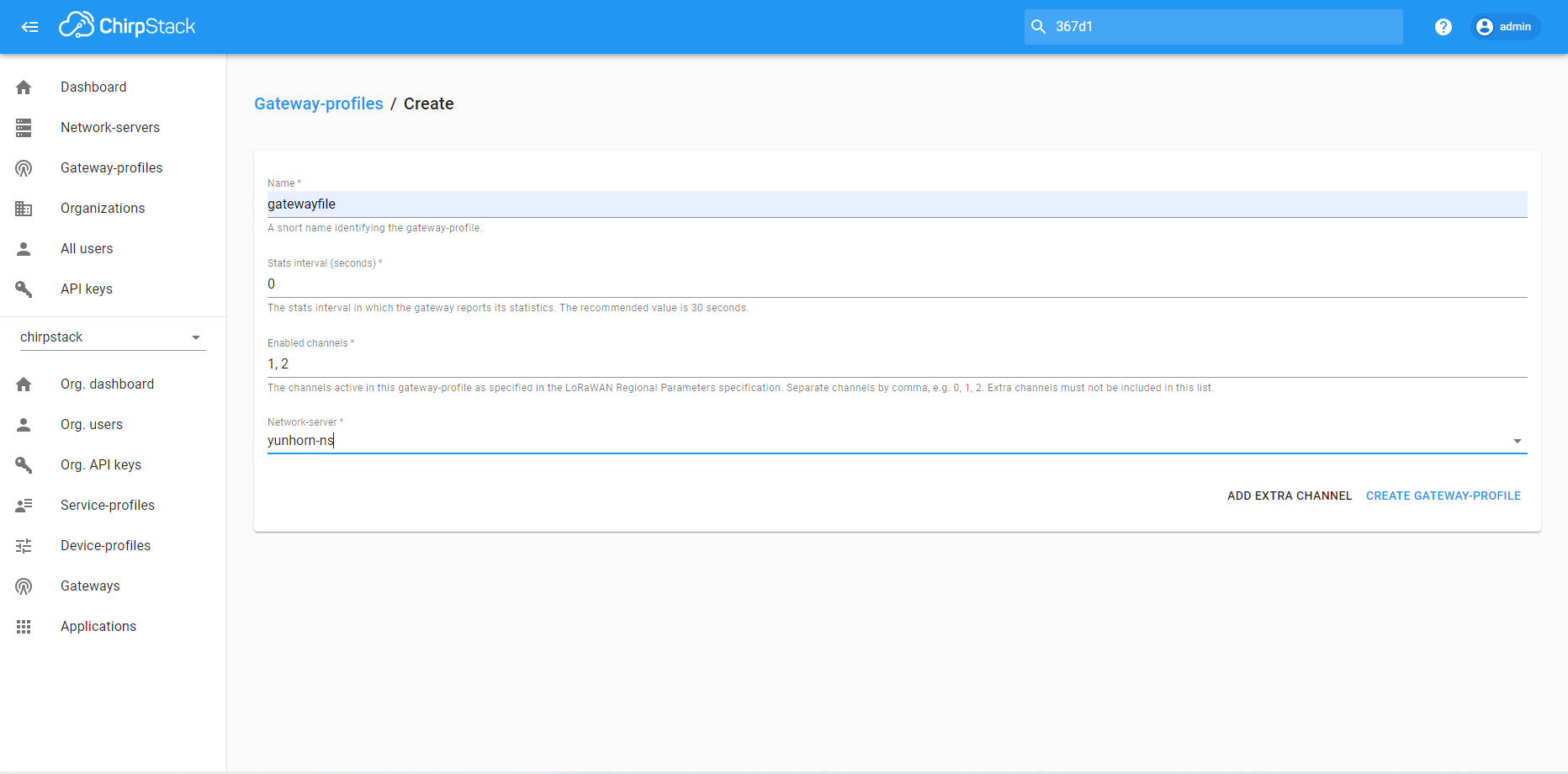Click the Enabled channels input field
Image resolution: width=1568 pixels, height=774 pixels.
tap(897, 364)
